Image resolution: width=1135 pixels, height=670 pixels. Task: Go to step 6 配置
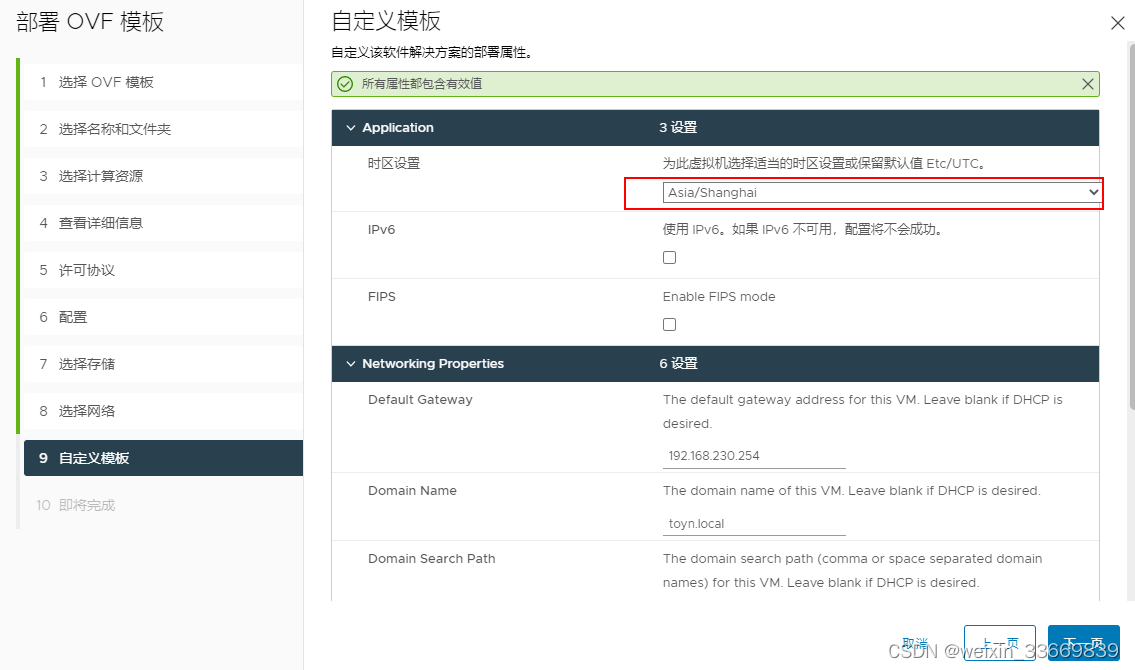[163, 317]
